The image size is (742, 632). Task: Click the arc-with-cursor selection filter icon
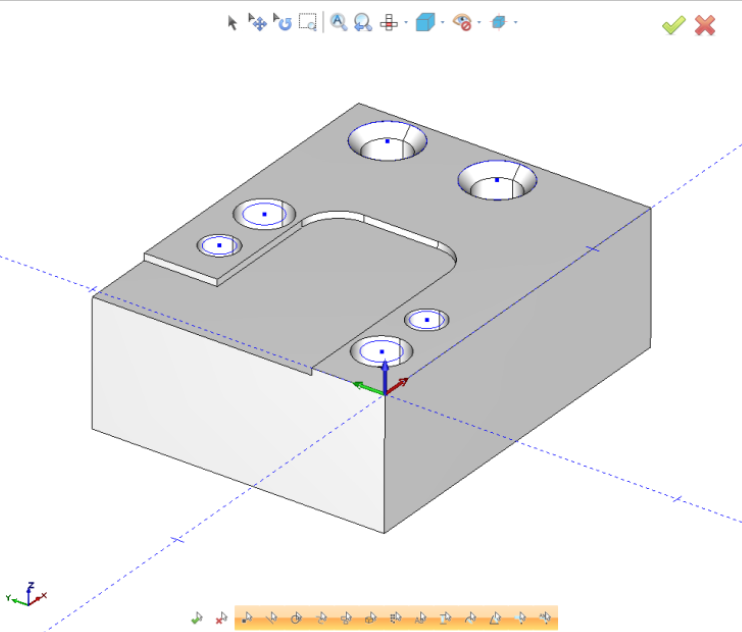tap(470, 618)
